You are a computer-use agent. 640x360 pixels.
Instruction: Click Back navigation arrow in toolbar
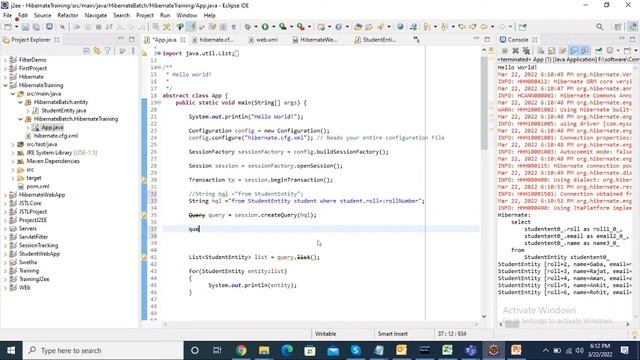pyautogui.click(x=484, y=27)
